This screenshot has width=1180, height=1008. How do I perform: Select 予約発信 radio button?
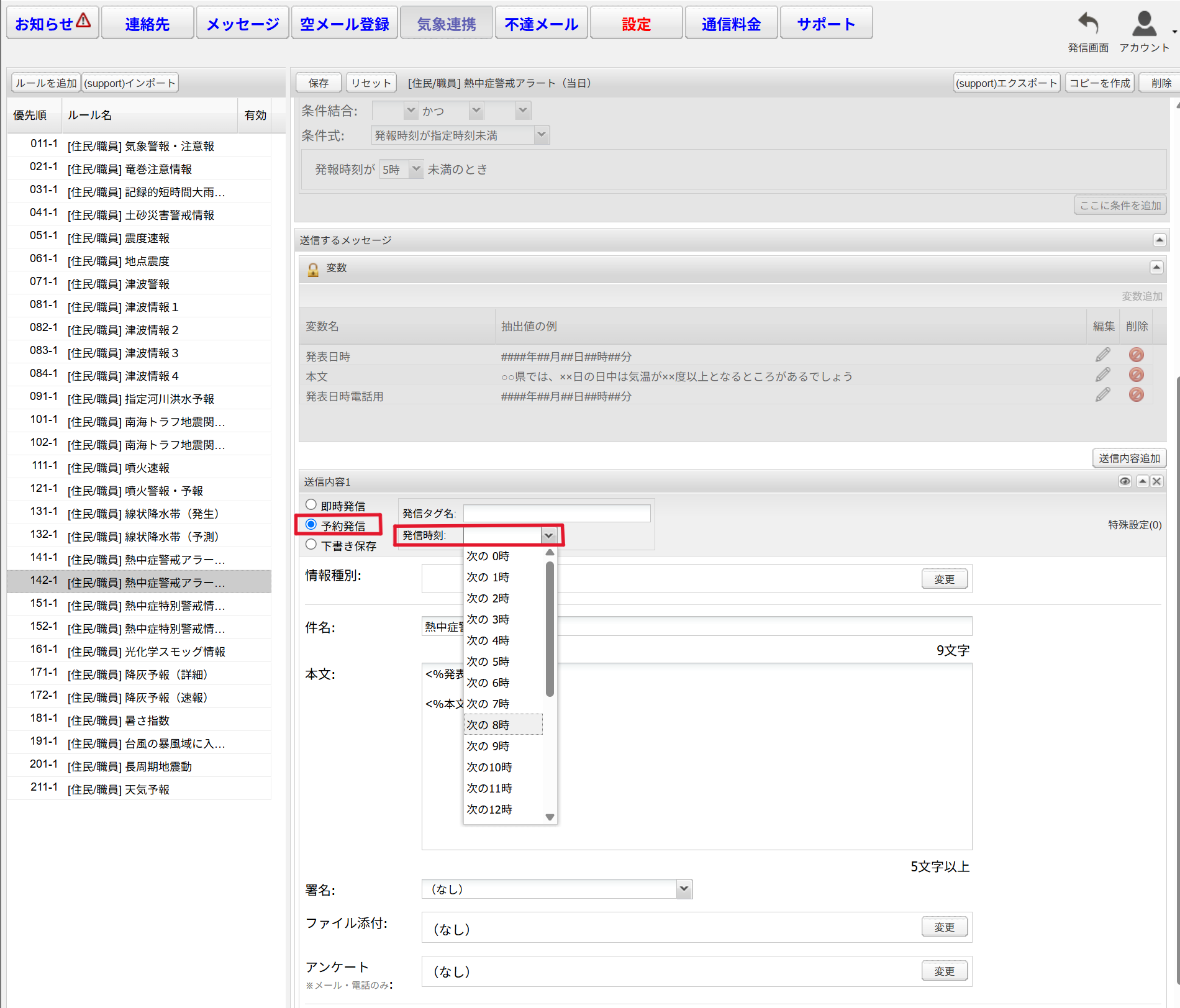[311, 525]
